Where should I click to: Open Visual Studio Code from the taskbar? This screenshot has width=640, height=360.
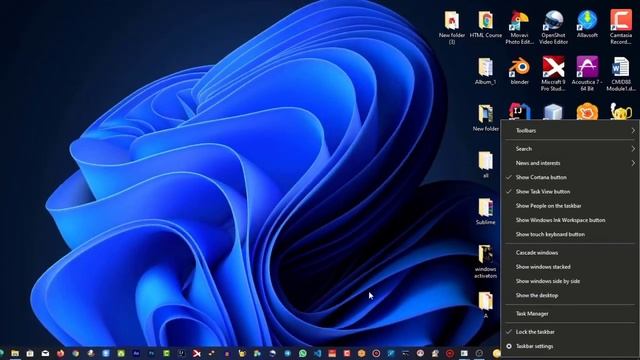(x=318, y=353)
